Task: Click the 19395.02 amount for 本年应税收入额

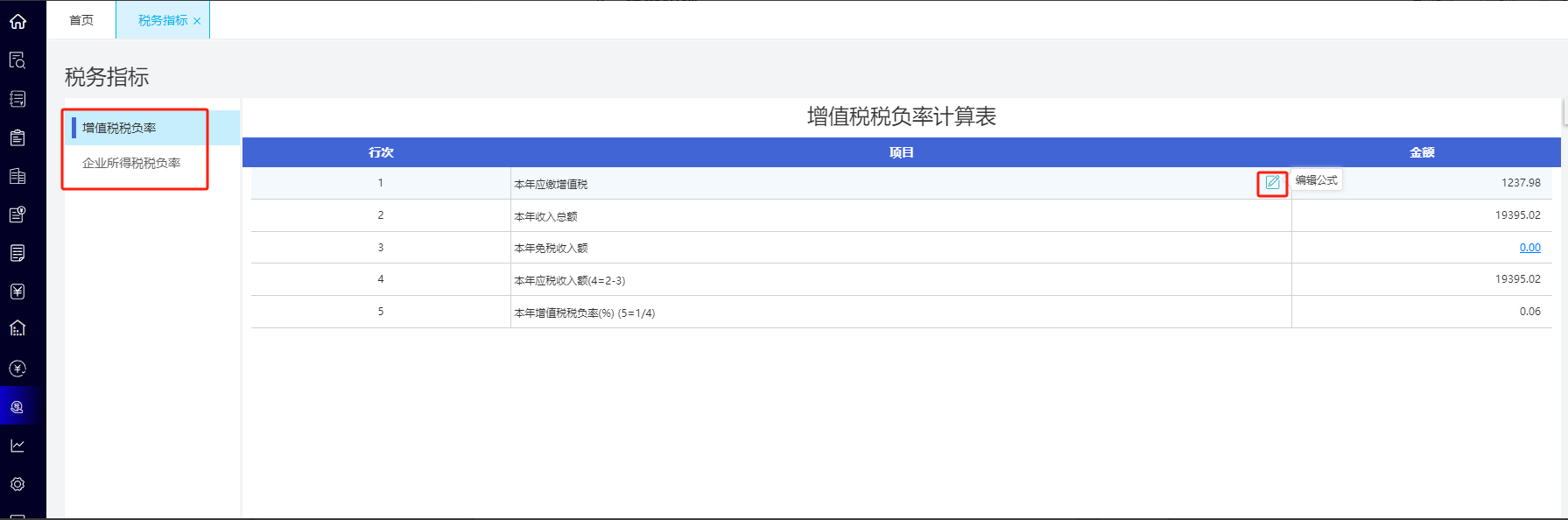Action: tap(1517, 279)
